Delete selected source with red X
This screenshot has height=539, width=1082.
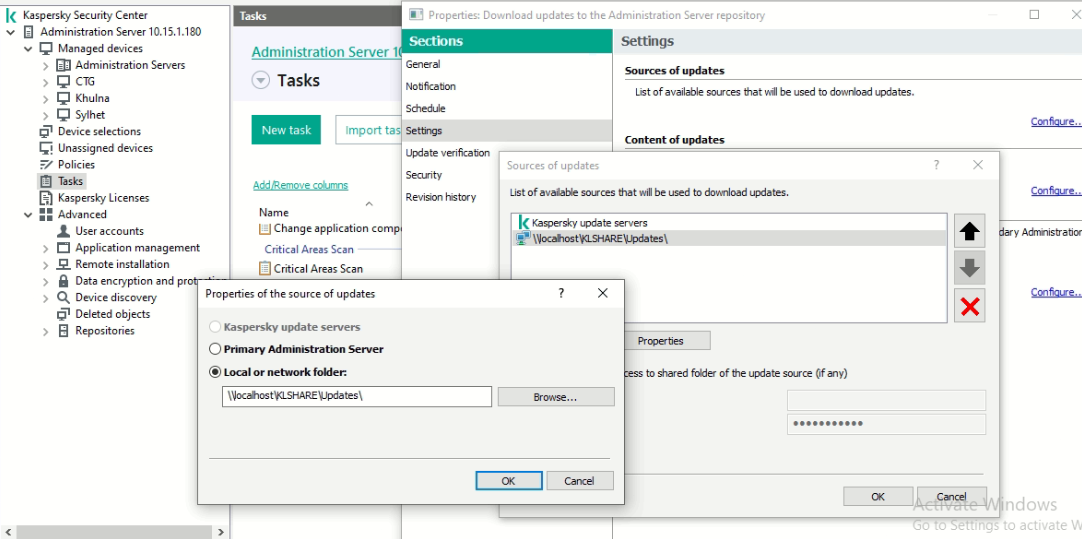point(970,306)
